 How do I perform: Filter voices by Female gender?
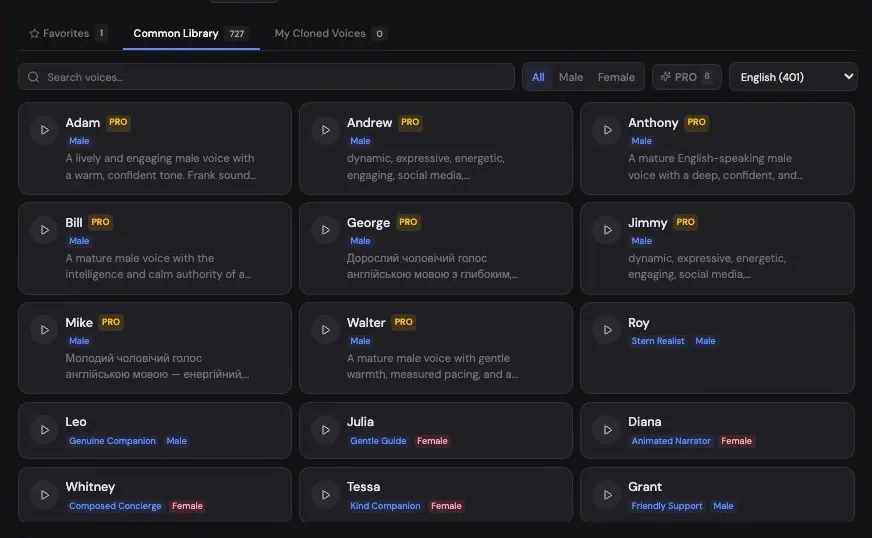(x=616, y=77)
